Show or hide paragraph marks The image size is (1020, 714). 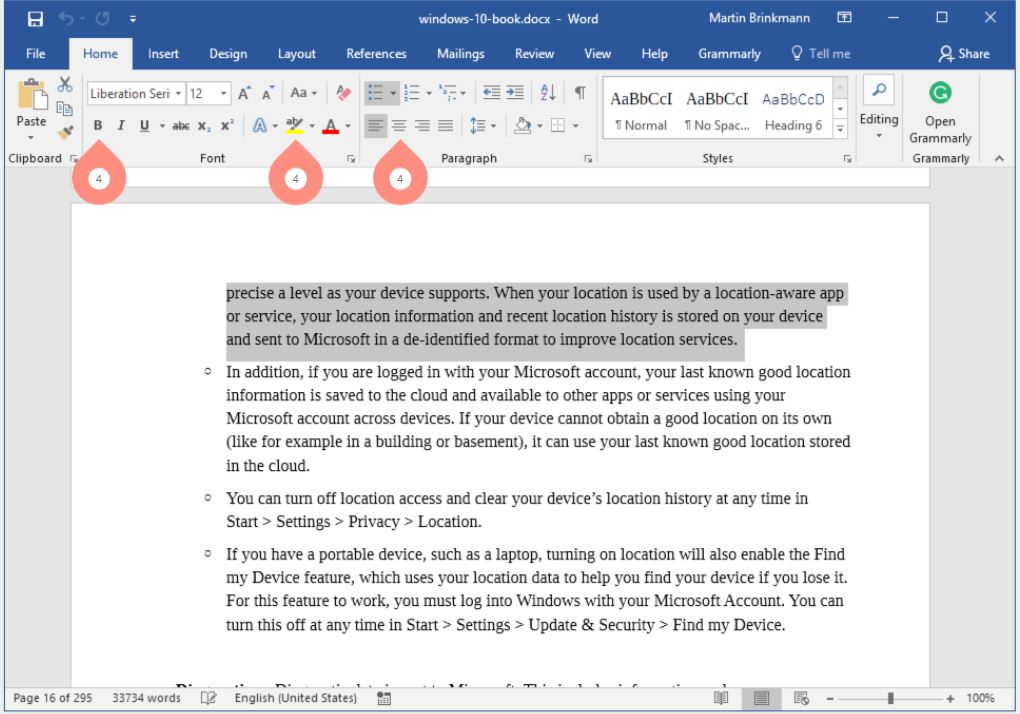[579, 93]
